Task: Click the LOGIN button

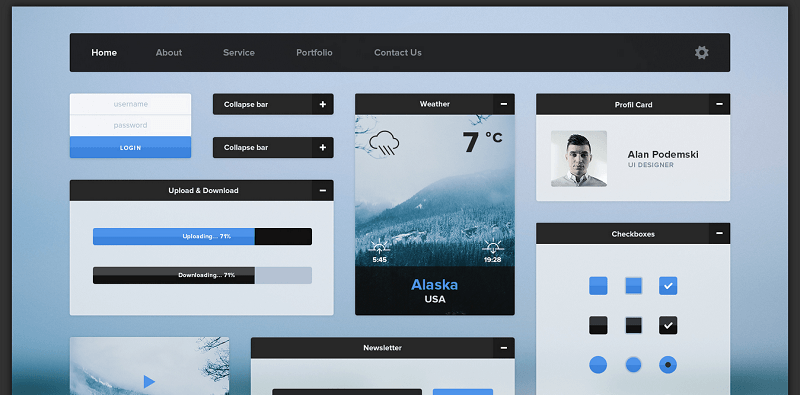Action: (131, 147)
